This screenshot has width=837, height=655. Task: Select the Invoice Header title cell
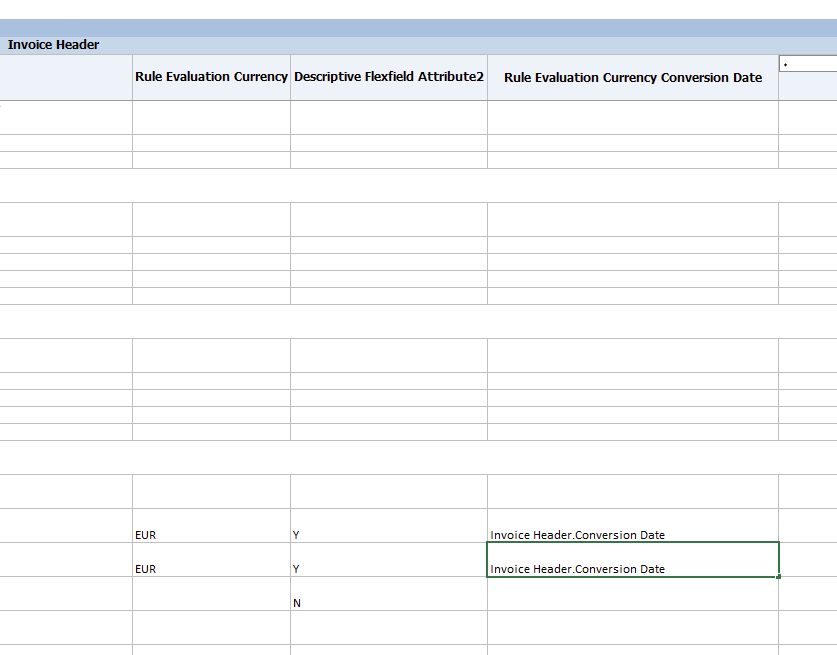pyautogui.click(x=53, y=44)
